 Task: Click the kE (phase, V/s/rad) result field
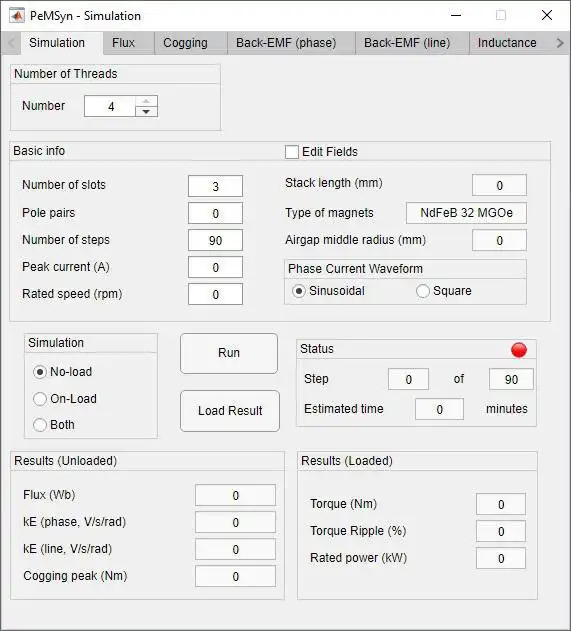coord(235,522)
